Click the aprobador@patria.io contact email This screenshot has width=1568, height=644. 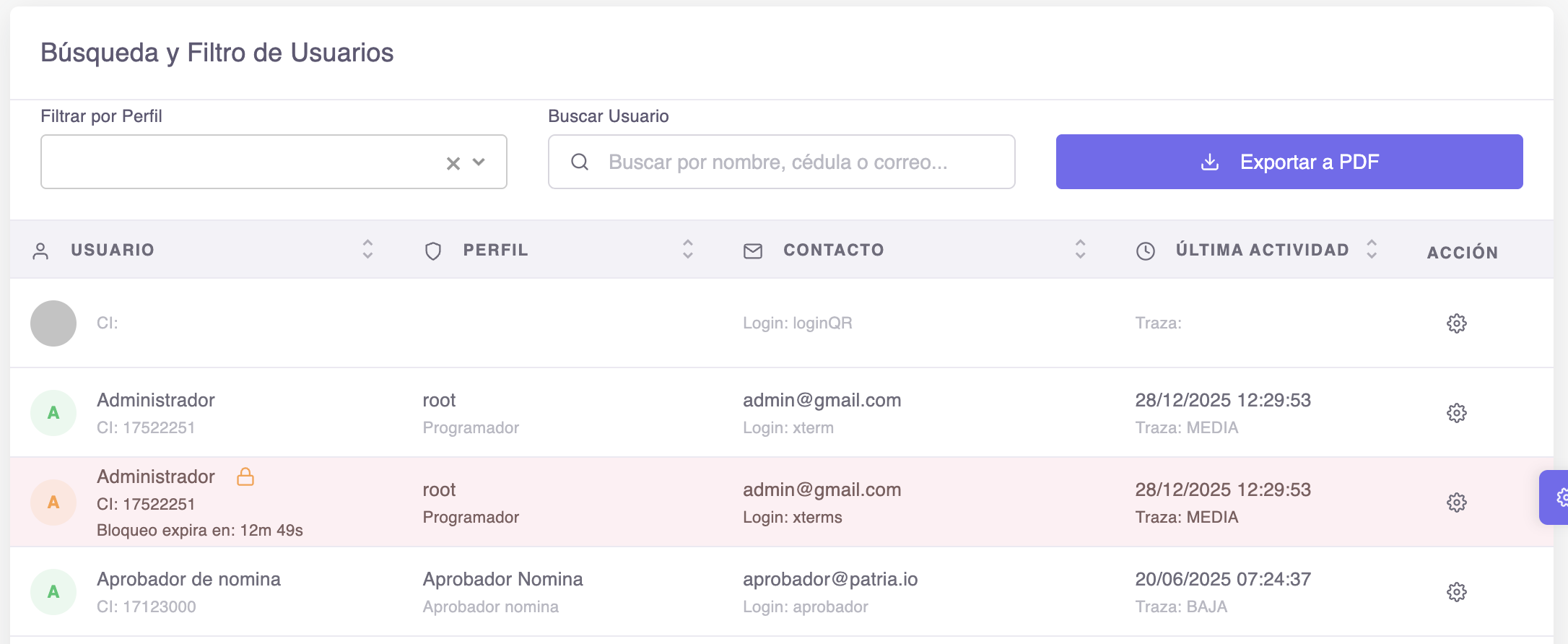point(830,579)
